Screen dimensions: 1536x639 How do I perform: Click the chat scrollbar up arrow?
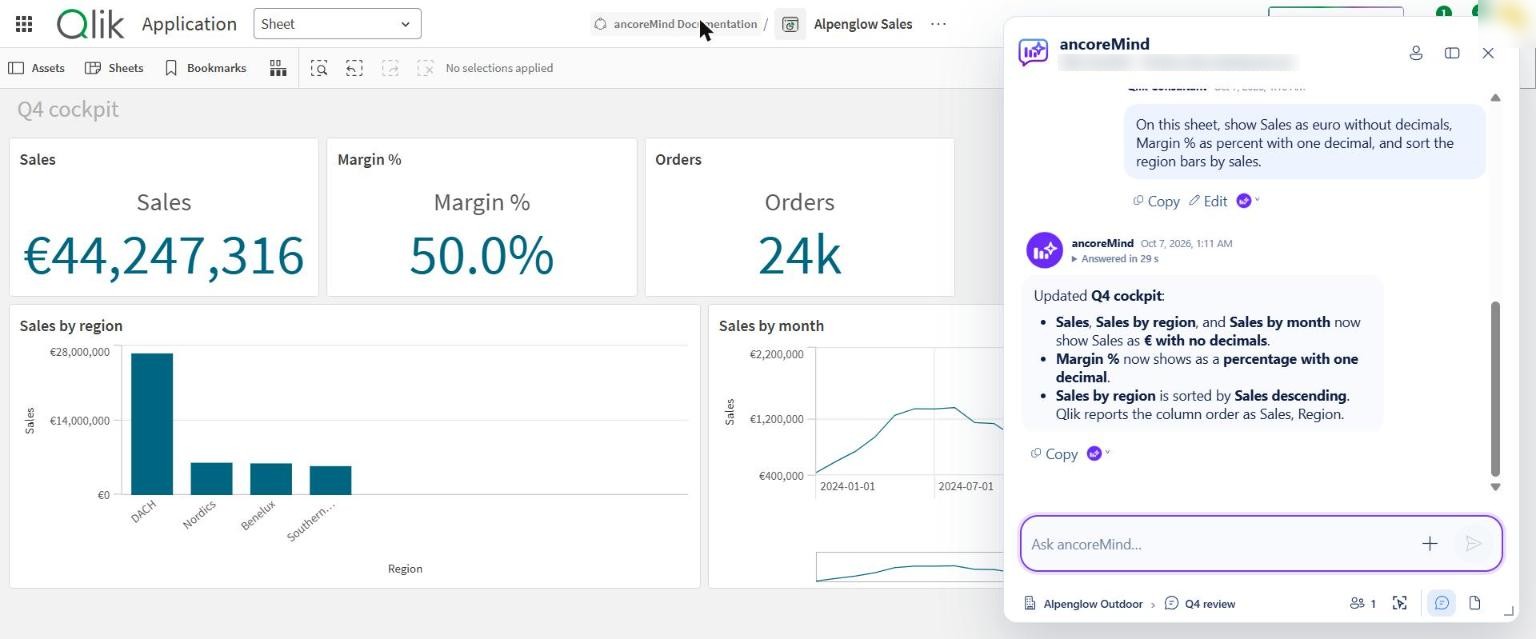tap(1495, 98)
